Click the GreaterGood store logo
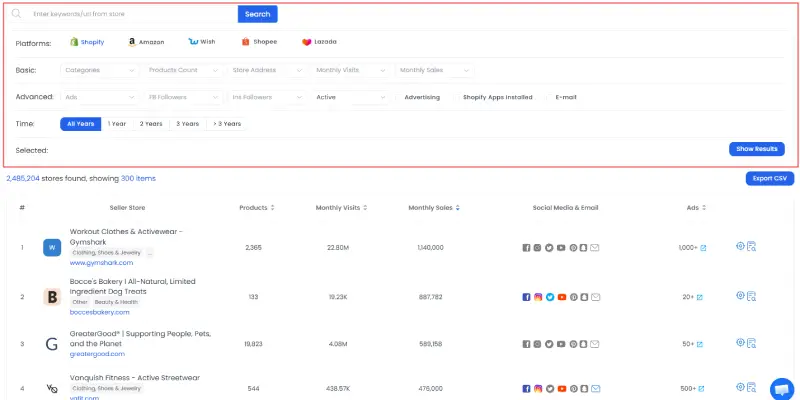Image resolution: width=800 pixels, height=400 pixels. pyautogui.click(x=52, y=344)
